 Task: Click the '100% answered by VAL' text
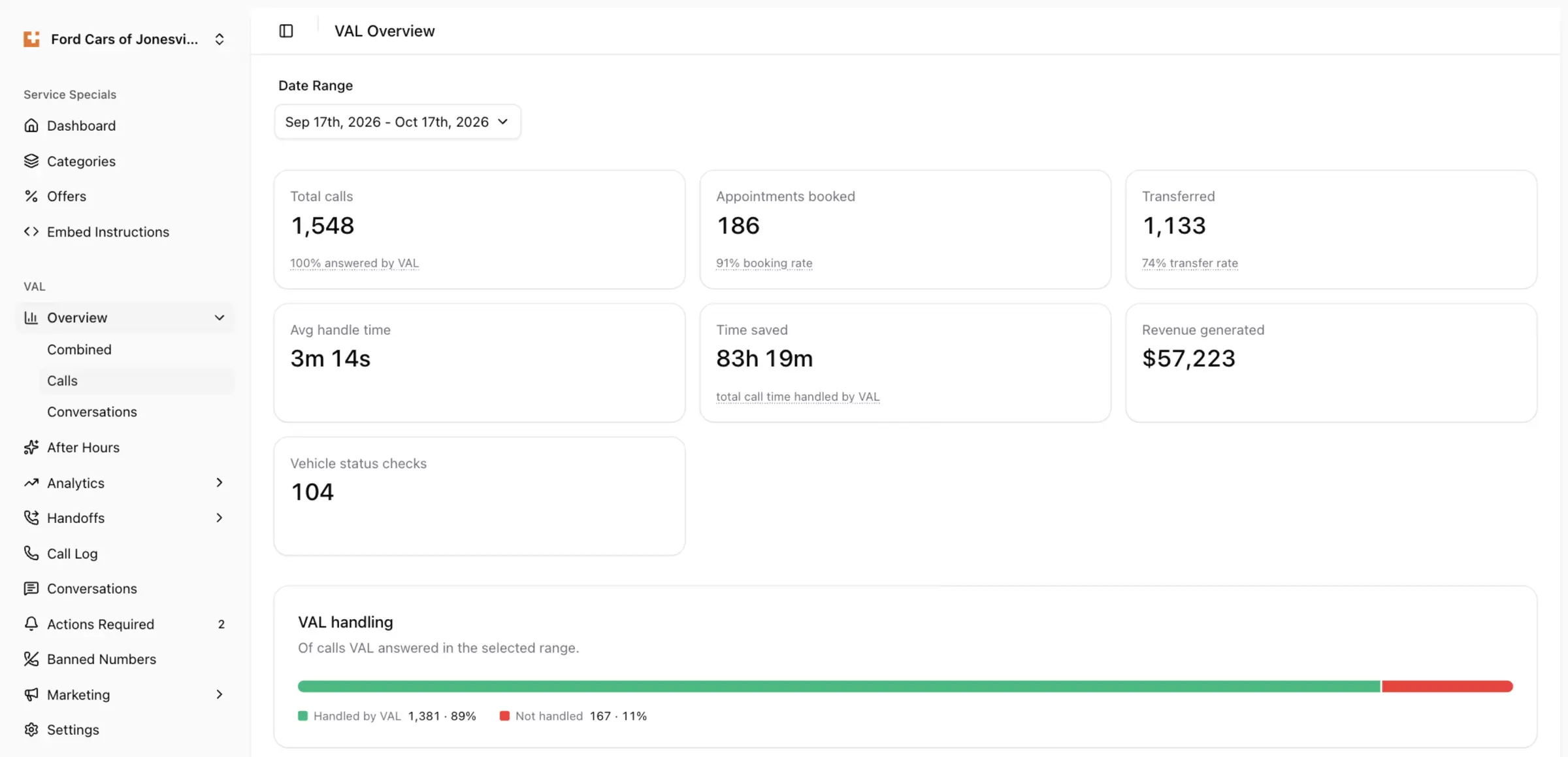[x=355, y=263]
